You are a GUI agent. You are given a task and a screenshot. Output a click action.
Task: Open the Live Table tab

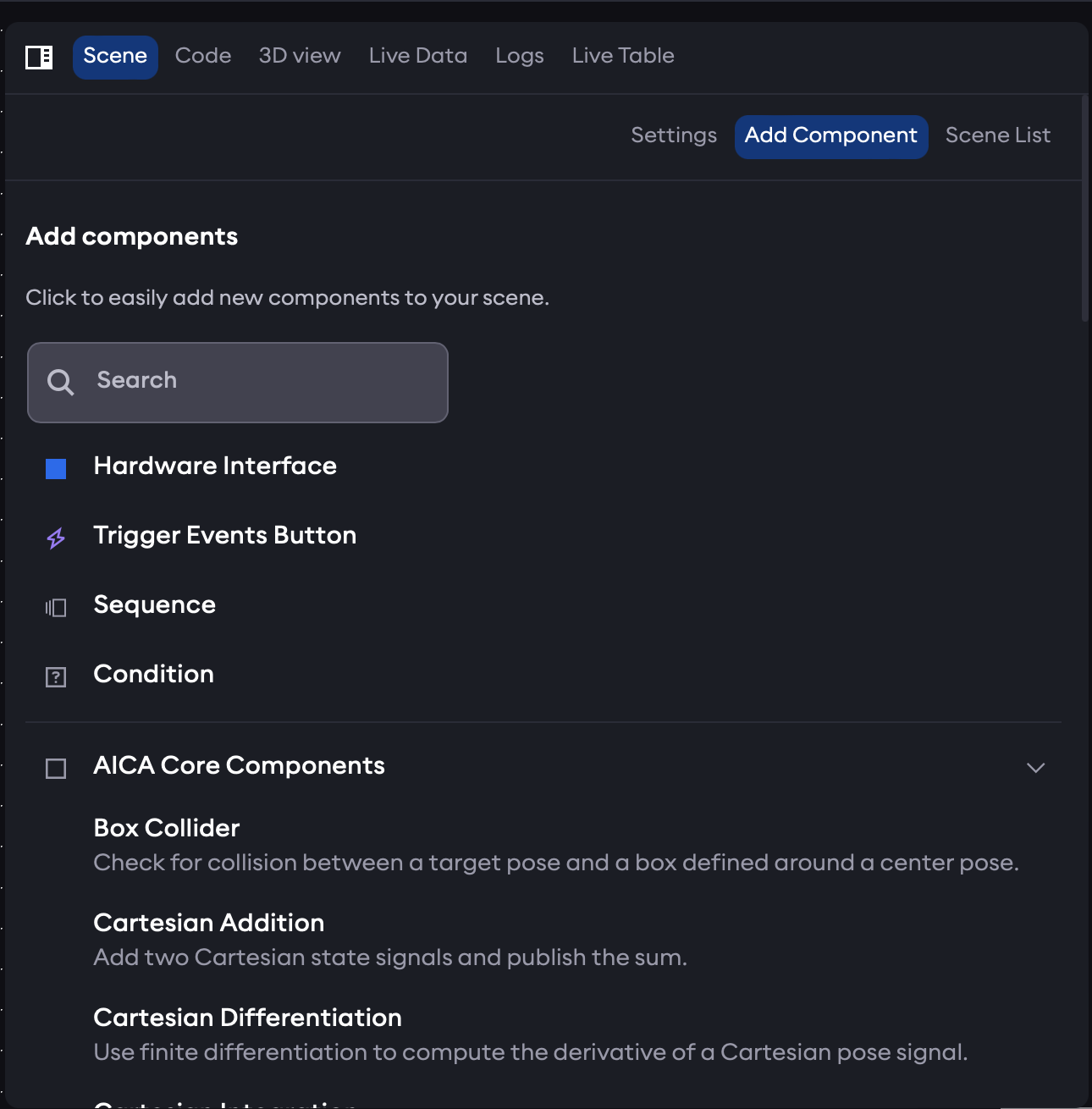(622, 56)
